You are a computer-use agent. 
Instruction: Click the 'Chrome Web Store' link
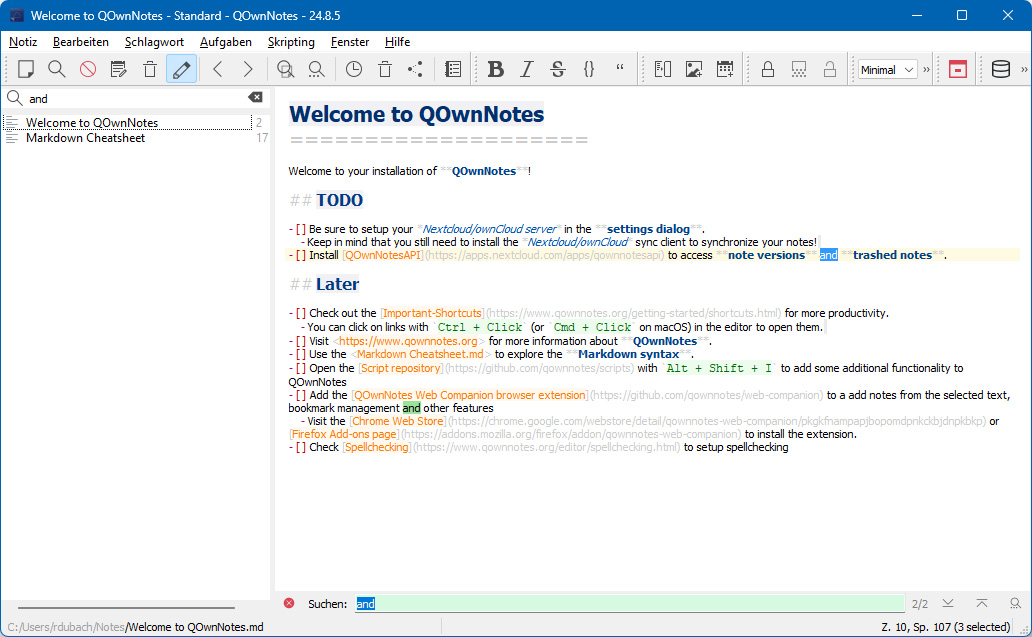click(x=398, y=420)
